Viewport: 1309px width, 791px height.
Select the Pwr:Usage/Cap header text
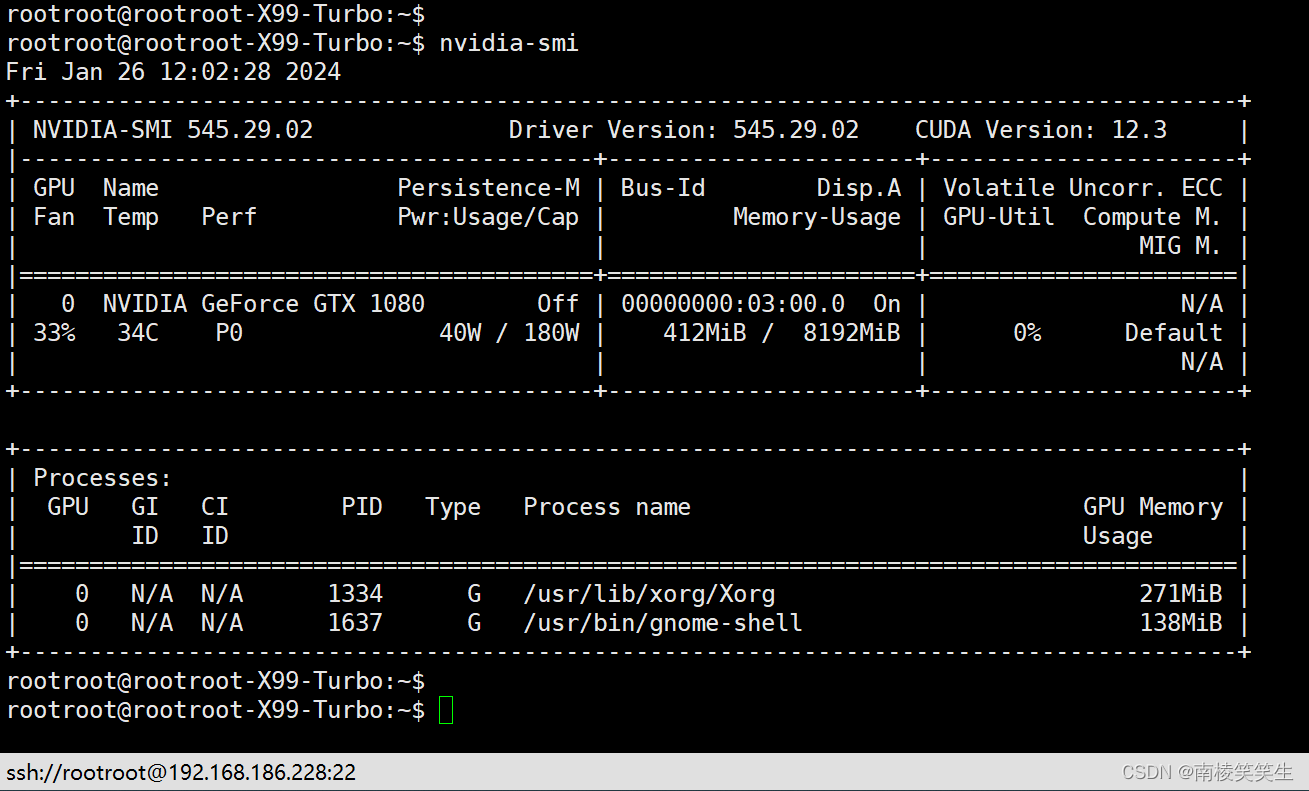tap(488, 217)
